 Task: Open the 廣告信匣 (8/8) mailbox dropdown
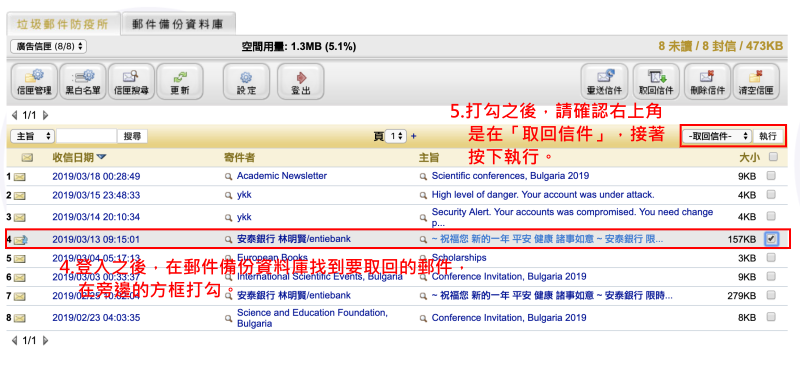point(48,46)
